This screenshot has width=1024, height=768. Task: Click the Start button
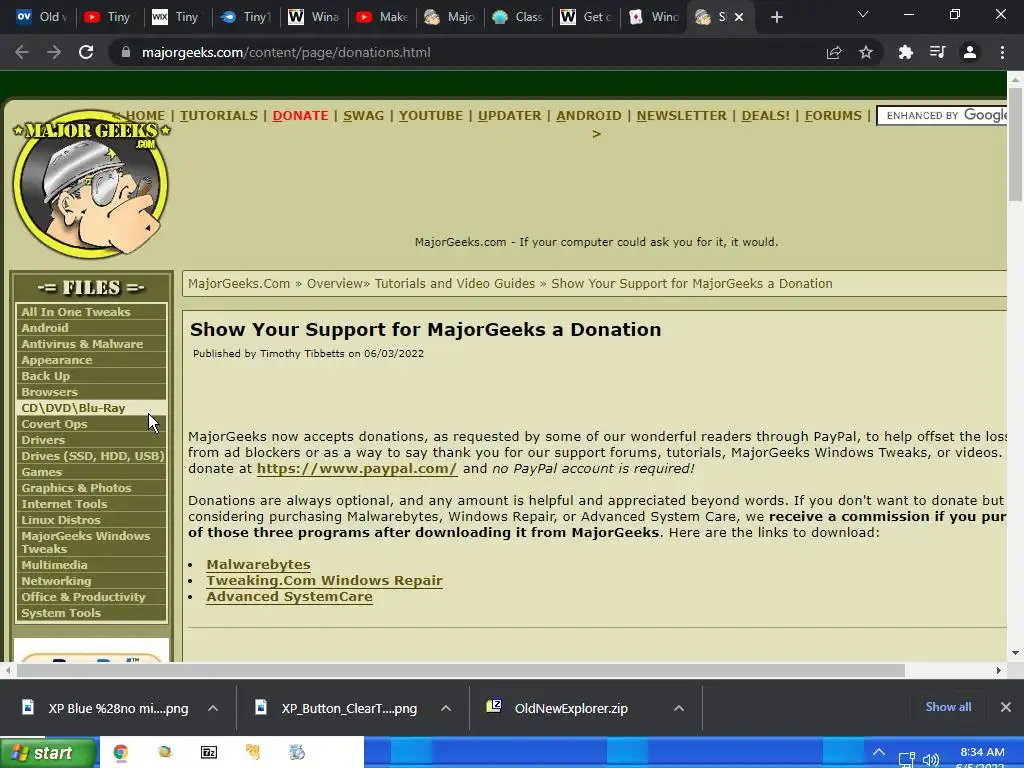48,753
